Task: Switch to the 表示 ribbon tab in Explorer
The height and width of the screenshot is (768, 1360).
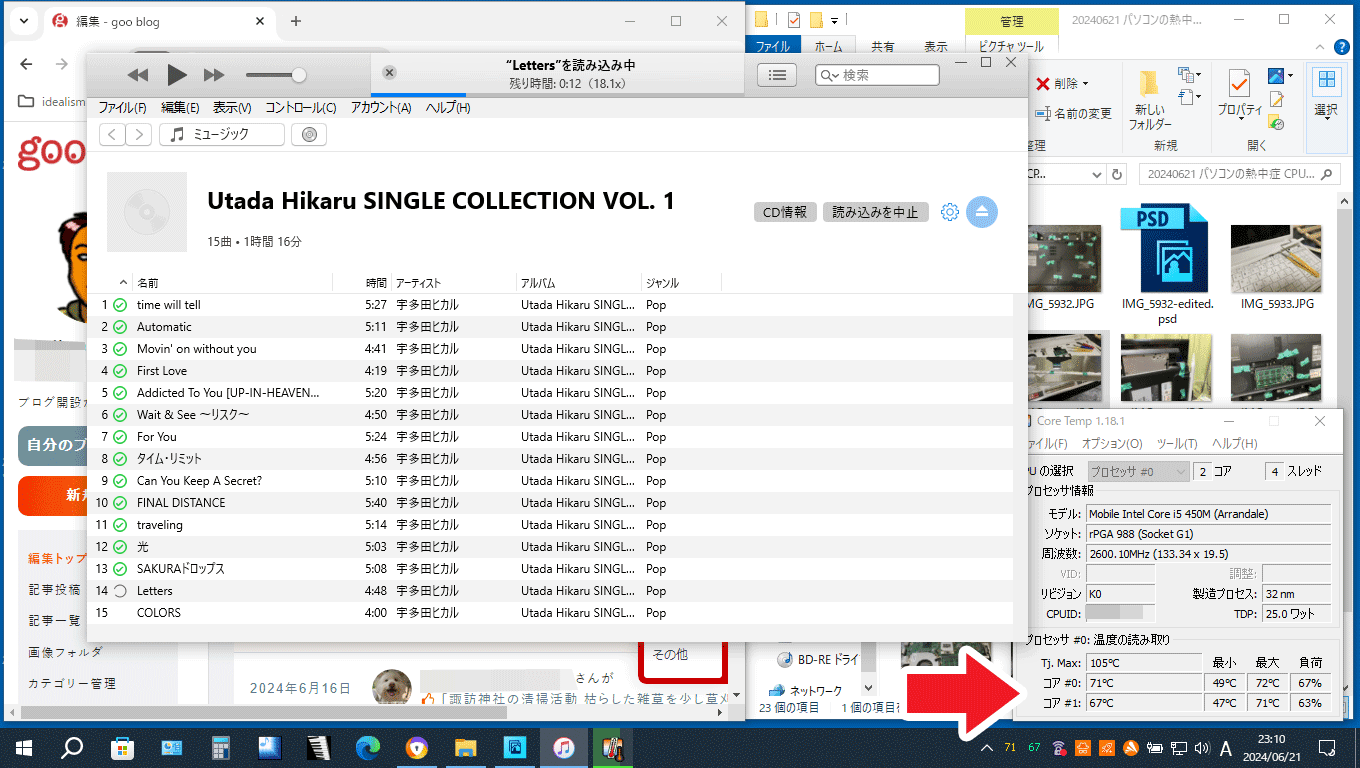Action: (936, 47)
